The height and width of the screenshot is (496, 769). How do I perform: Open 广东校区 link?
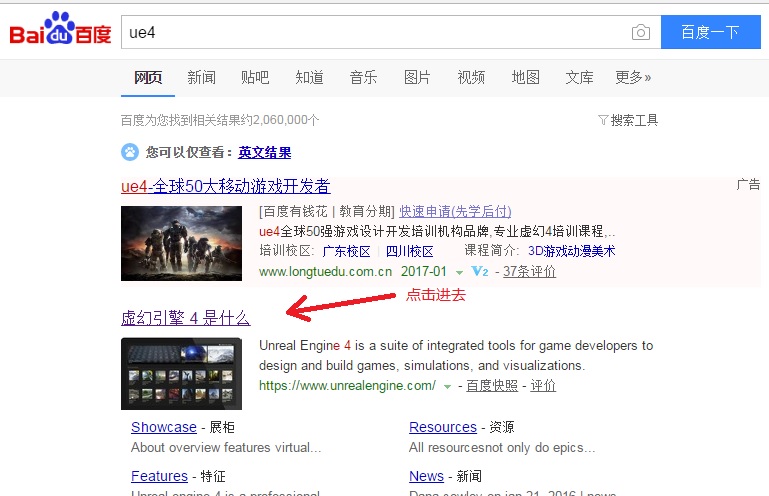[x=346, y=251]
